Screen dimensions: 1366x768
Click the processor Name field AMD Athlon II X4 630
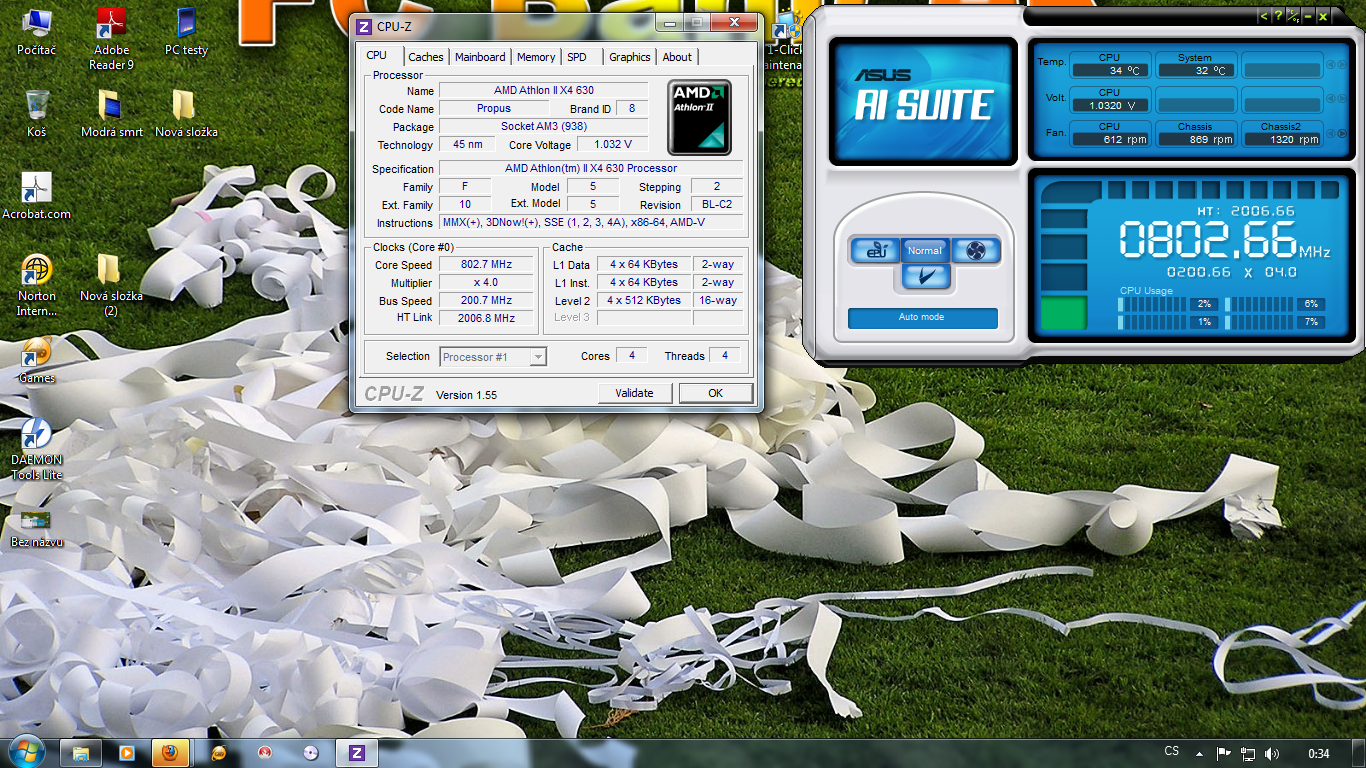coord(544,91)
